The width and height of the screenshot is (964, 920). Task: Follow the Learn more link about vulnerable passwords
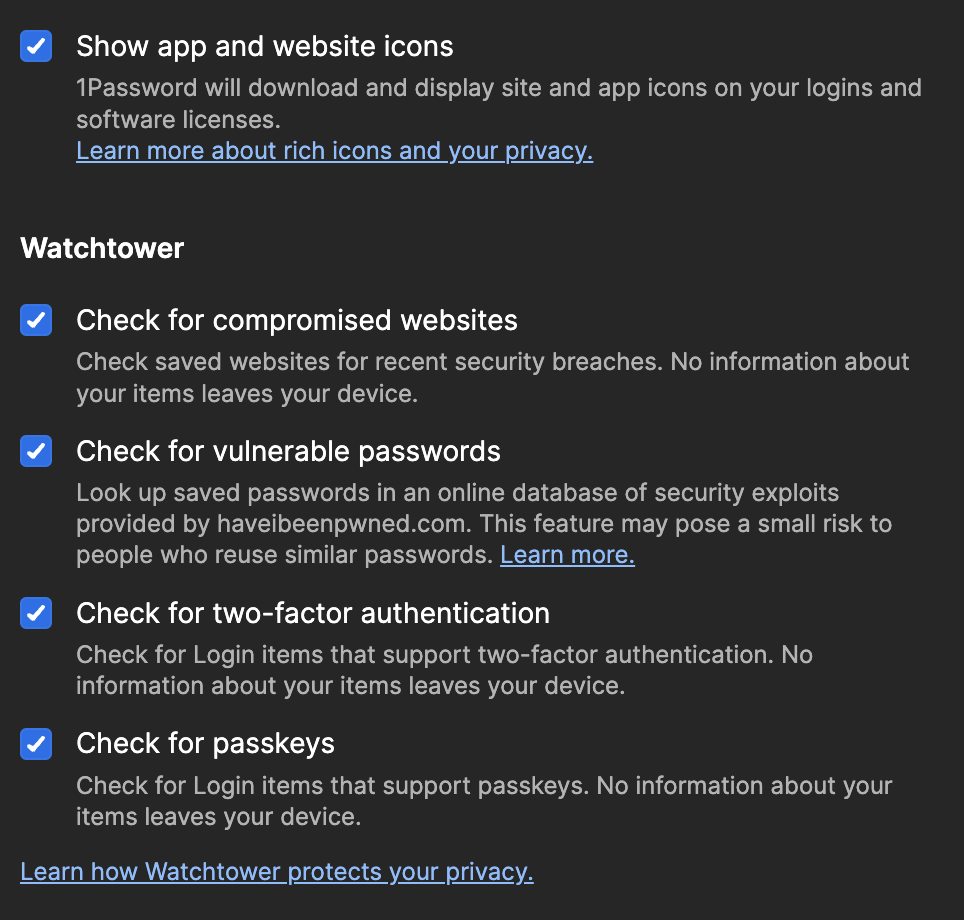pyautogui.click(x=567, y=555)
